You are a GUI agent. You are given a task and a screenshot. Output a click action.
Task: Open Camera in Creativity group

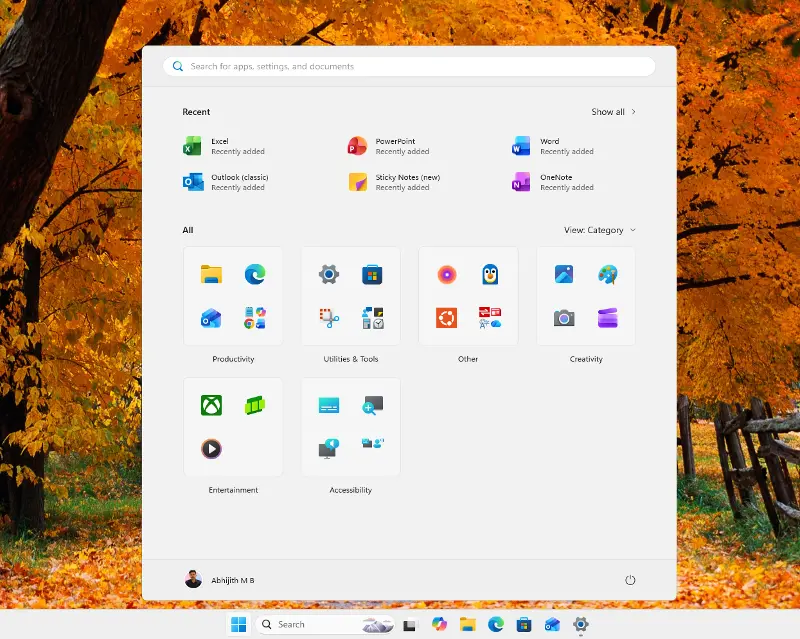click(564, 318)
